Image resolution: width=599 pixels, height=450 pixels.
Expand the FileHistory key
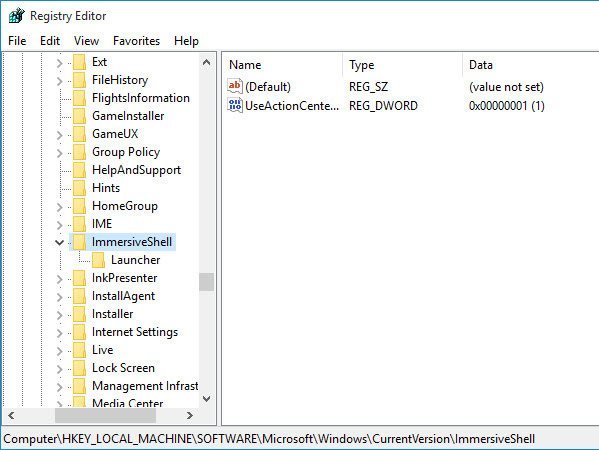tap(59, 81)
